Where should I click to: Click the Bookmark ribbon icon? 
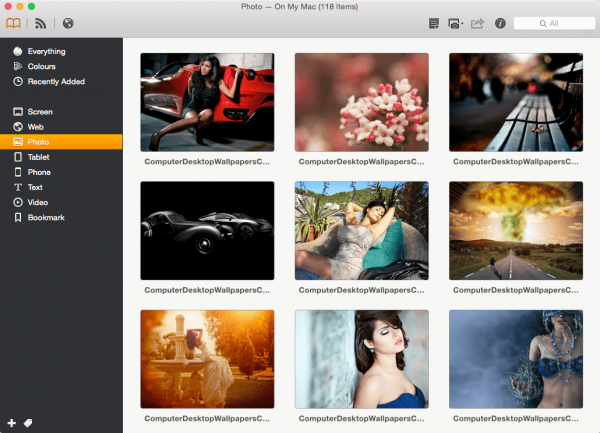(x=18, y=217)
